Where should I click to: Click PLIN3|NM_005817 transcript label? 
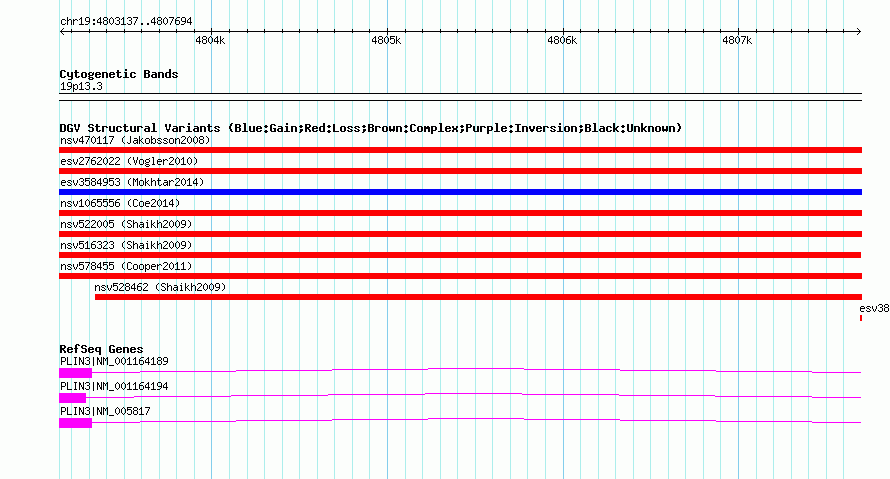(x=105, y=411)
